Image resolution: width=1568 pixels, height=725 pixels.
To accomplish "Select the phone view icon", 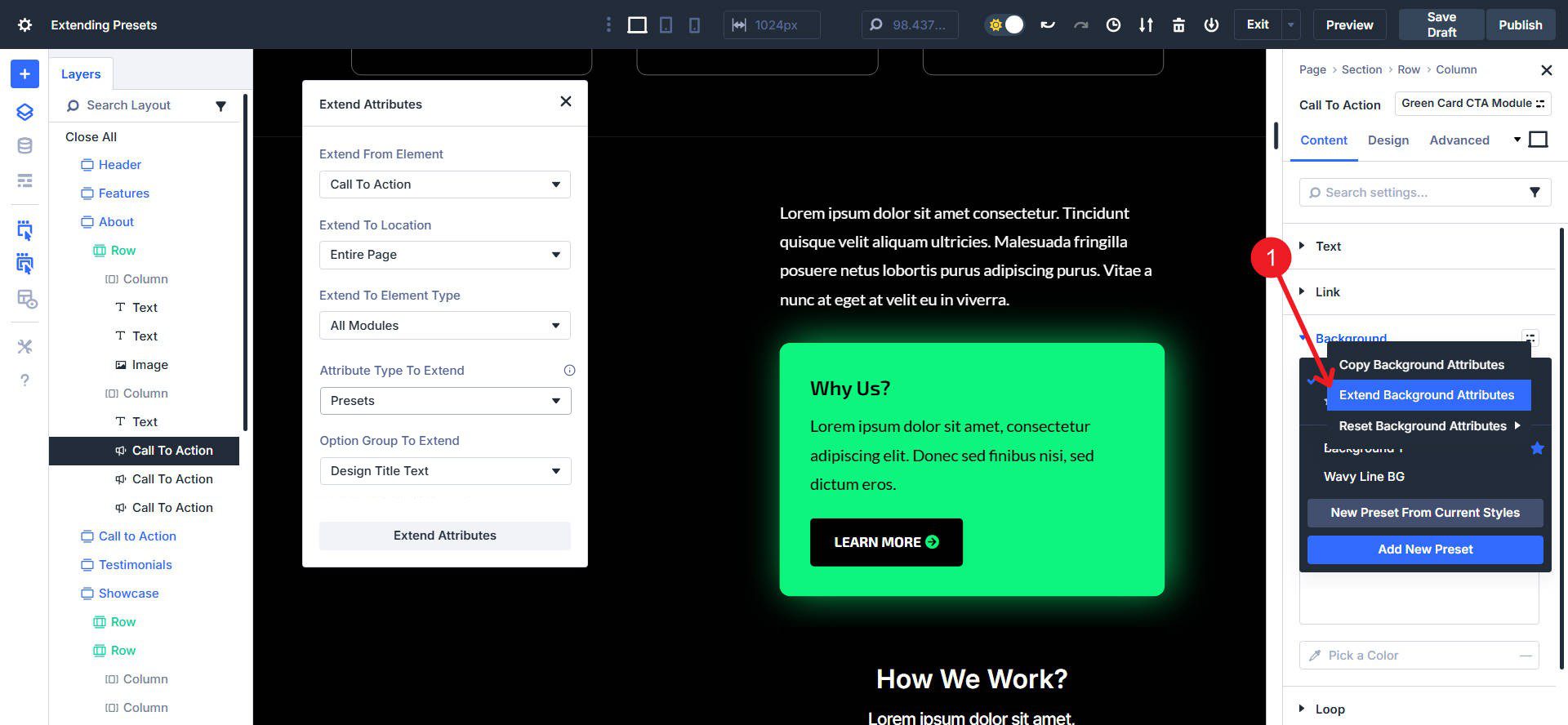I will tap(694, 24).
